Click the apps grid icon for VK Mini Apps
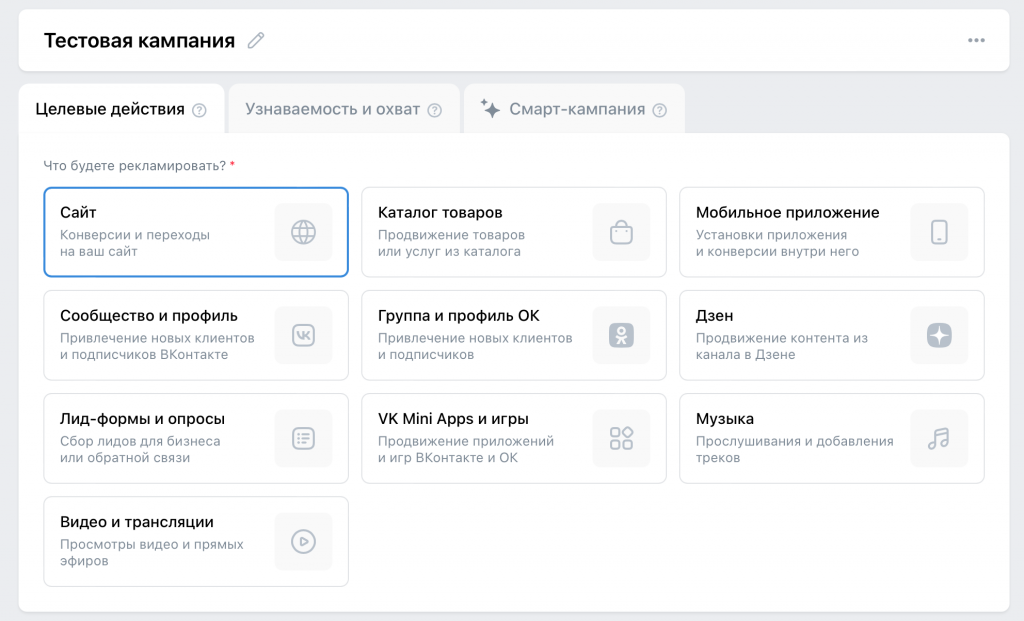Screen dimensions: 1024x621 [621, 439]
